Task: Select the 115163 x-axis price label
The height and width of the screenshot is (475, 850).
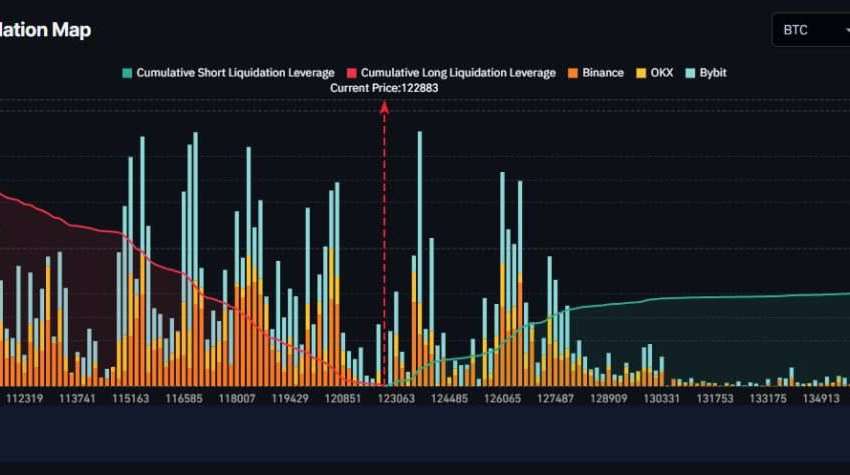Action: 130,398
